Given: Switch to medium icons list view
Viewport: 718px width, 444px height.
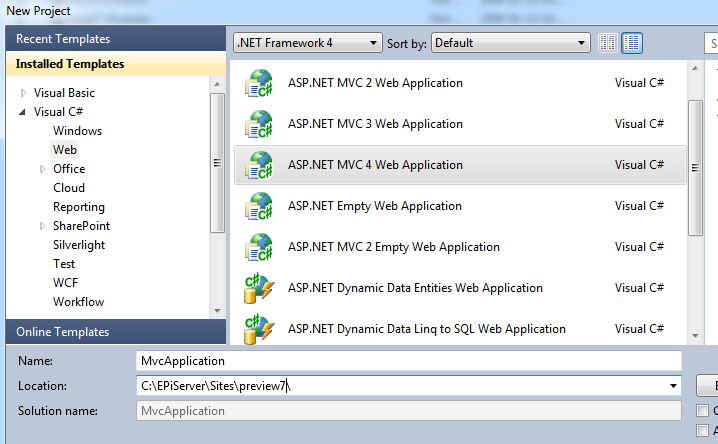Looking at the screenshot, I should tap(632, 43).
